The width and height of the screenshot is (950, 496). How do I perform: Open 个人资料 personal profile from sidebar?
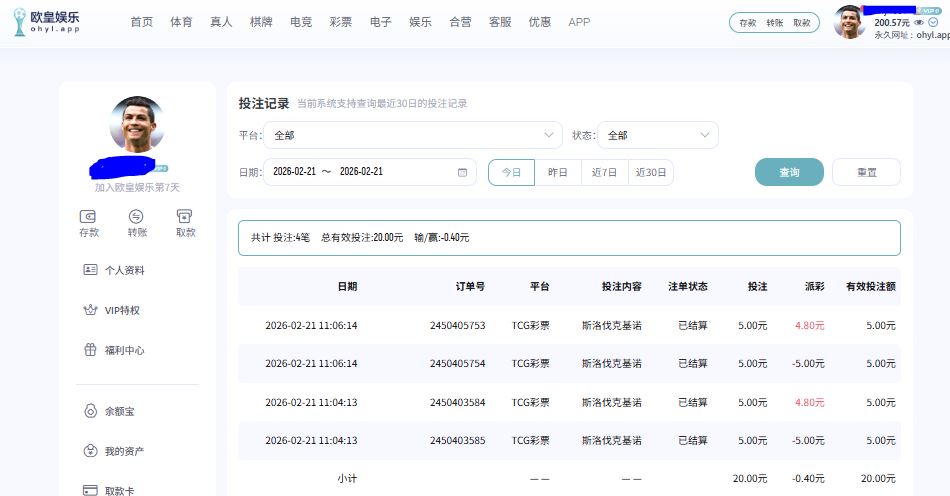[124, 270]
